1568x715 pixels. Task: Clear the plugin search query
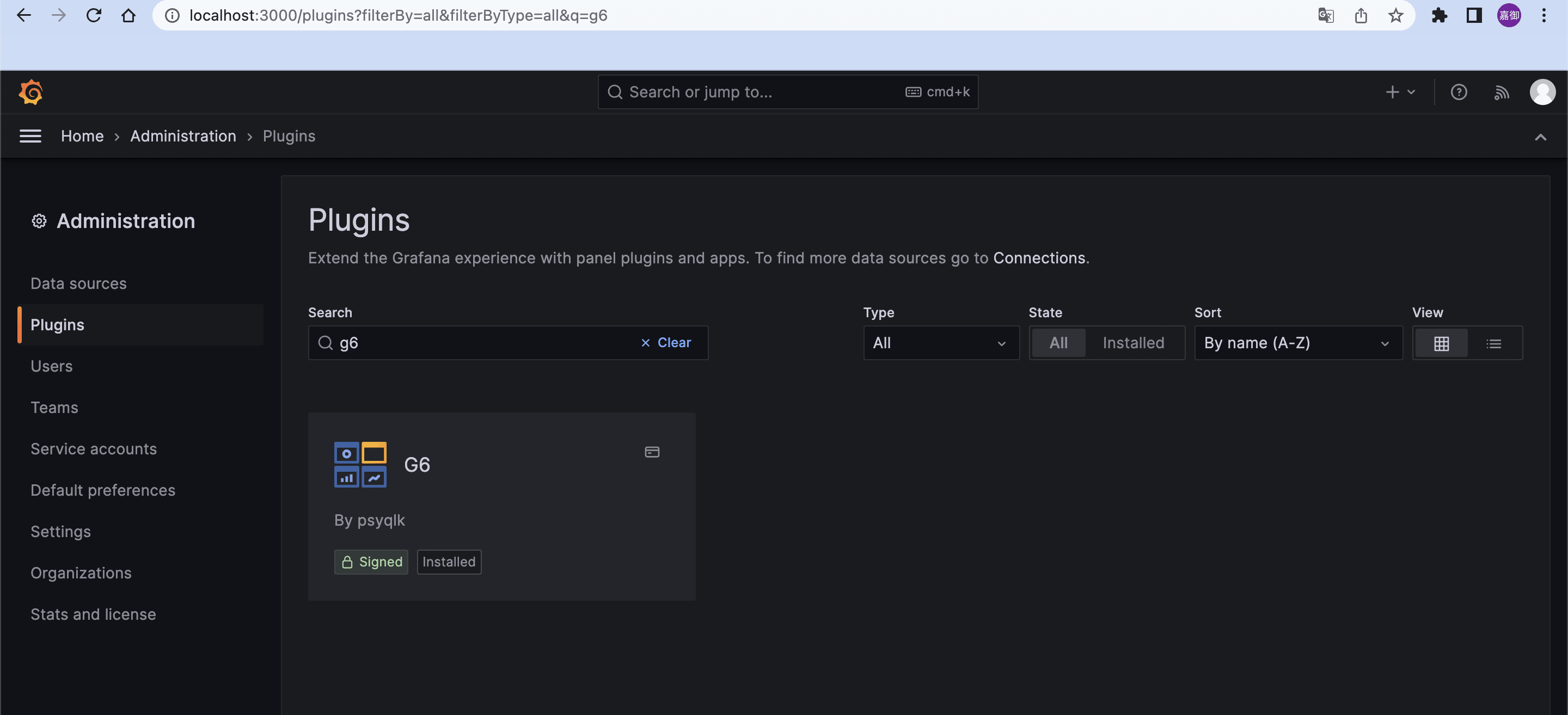666,343
